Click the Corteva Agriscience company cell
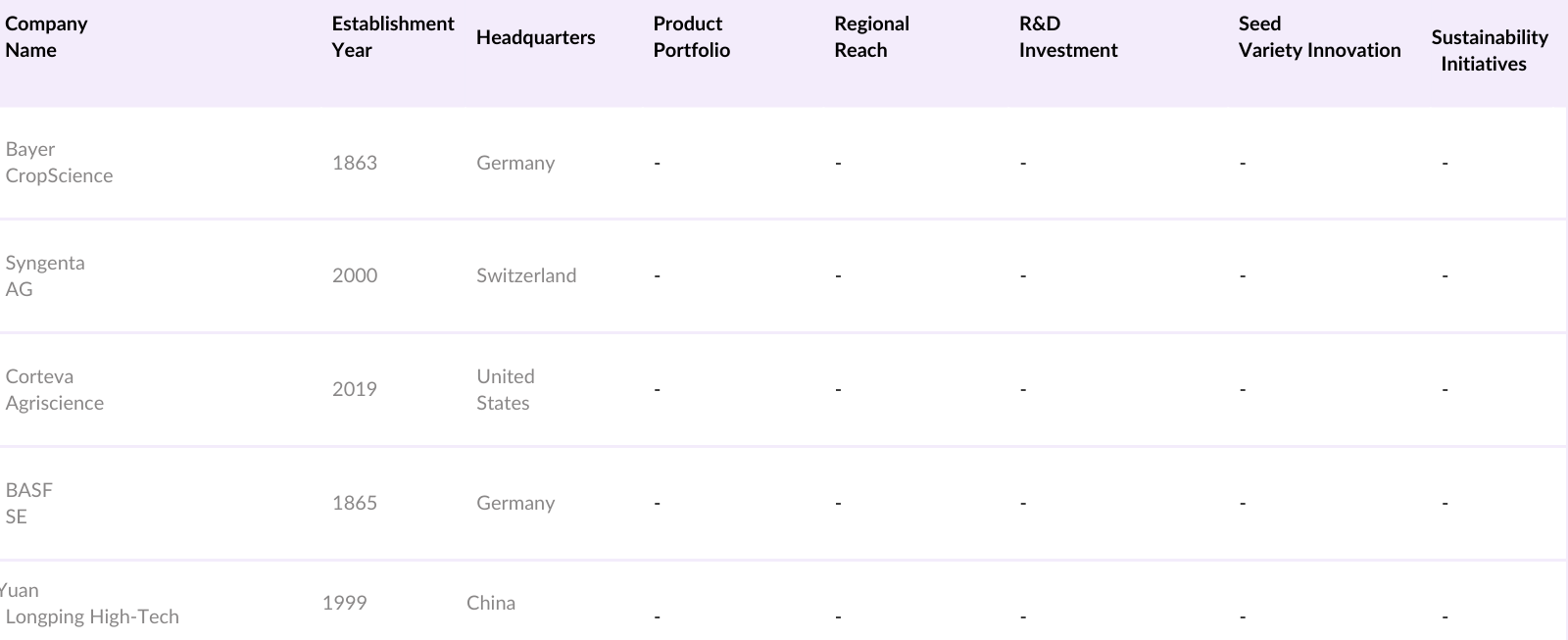 click(54, 389)
